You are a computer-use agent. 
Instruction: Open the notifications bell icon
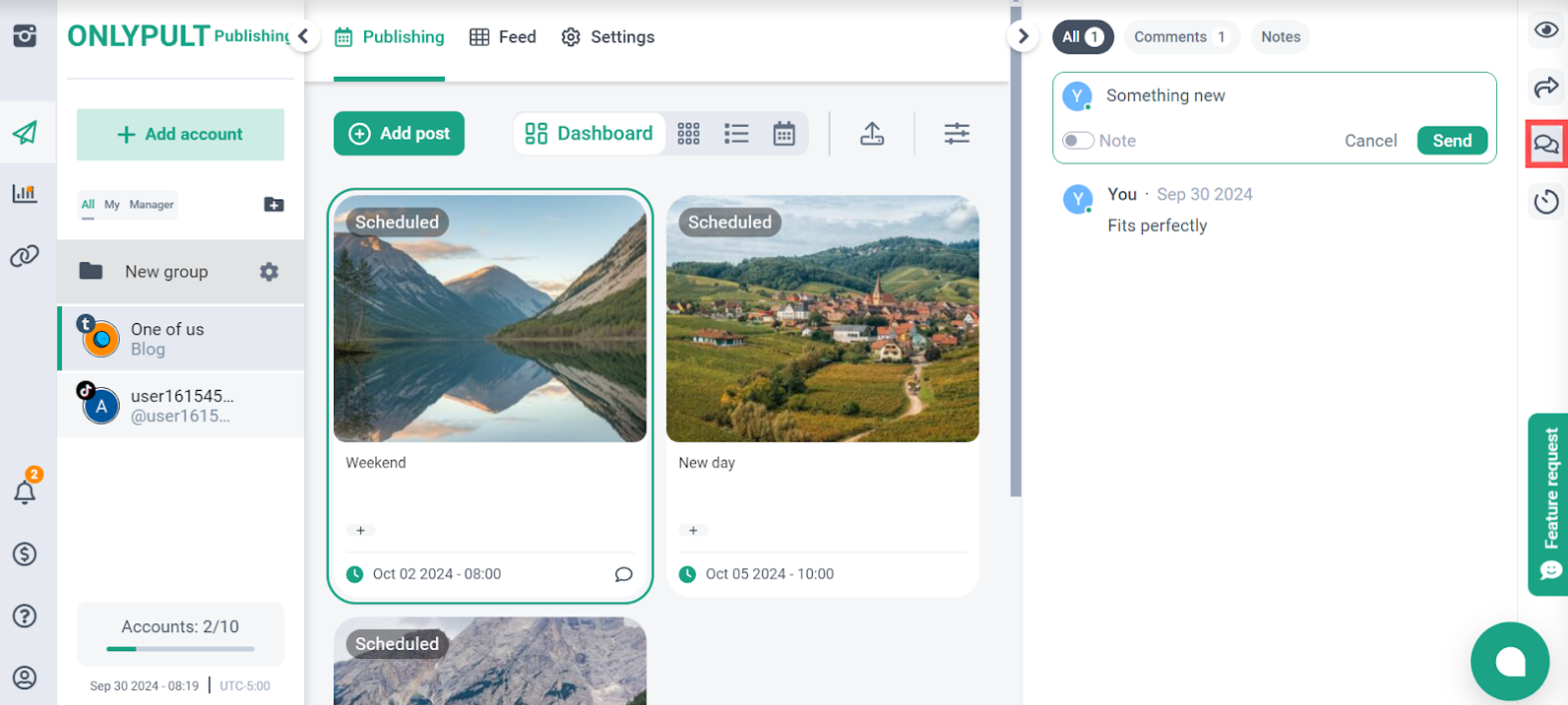coord(25,491)
